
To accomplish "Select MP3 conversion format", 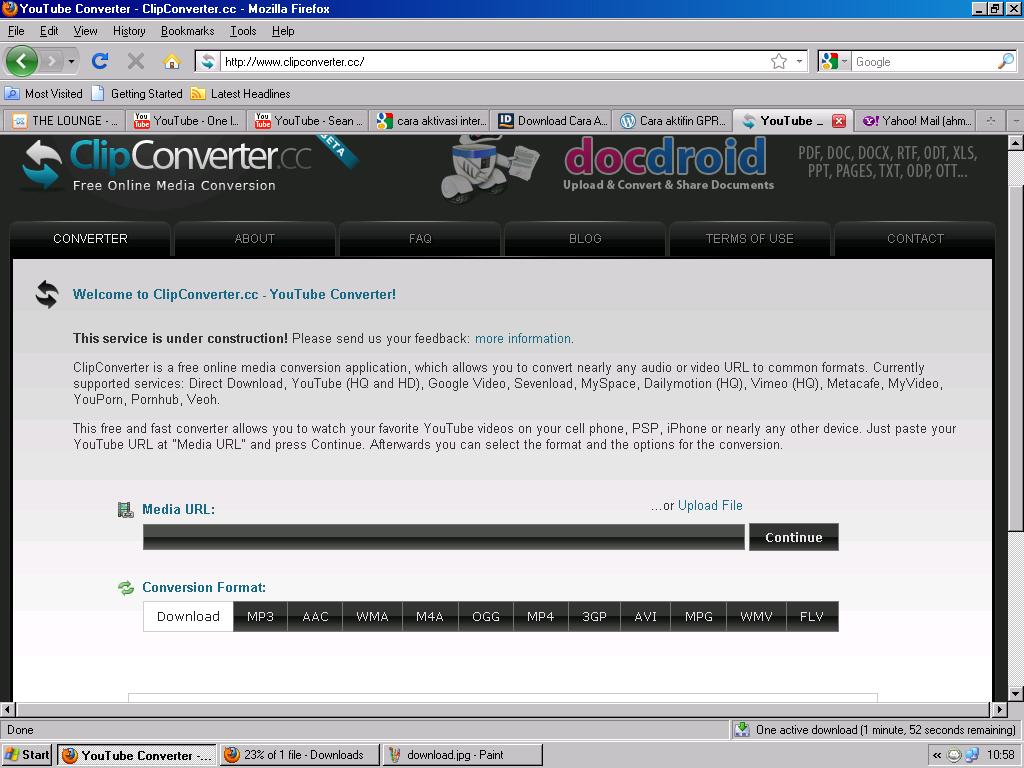I will pyautogui.click(x=261, y=616).
